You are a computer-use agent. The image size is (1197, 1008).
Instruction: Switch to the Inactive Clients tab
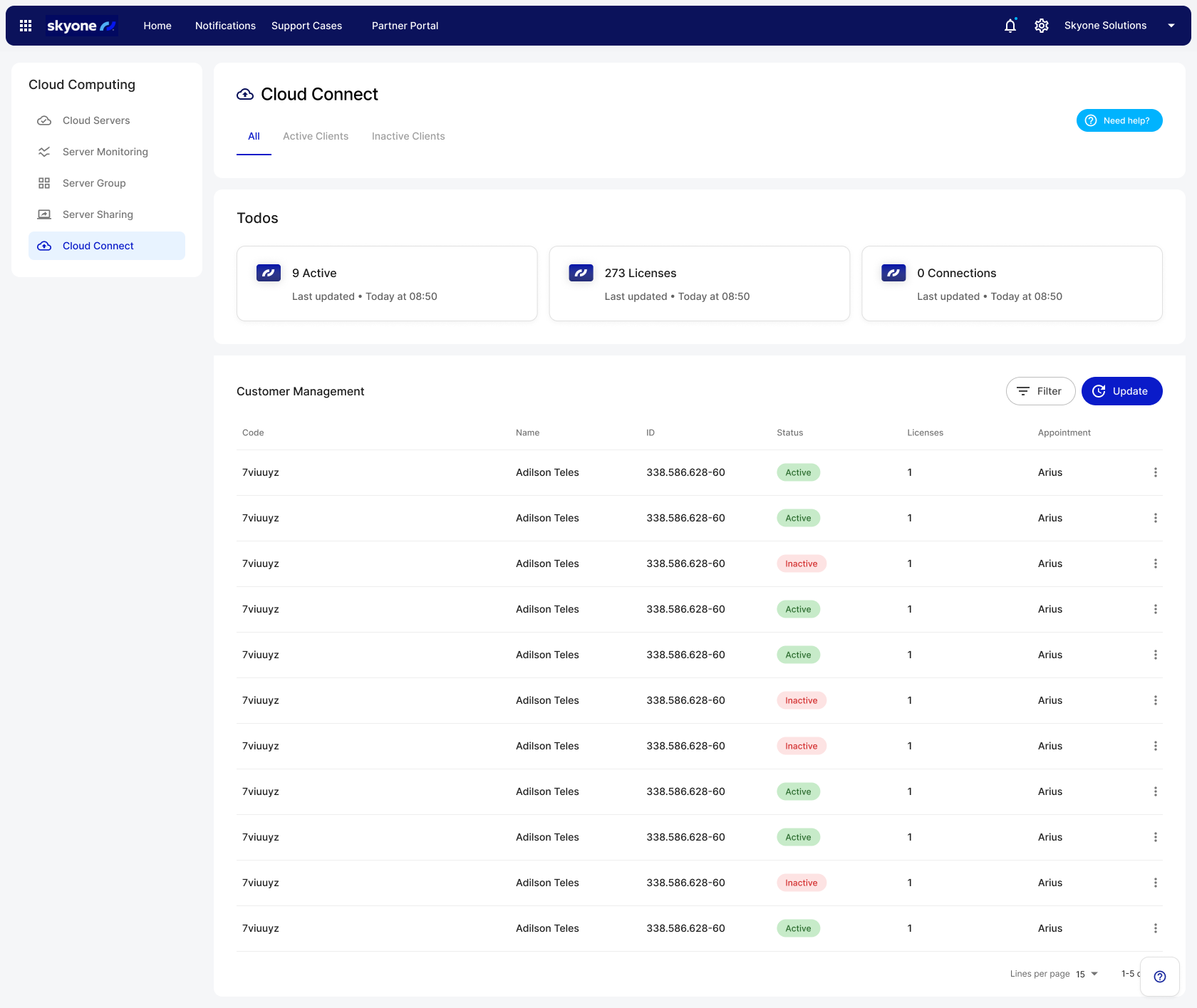coord(408,136)
